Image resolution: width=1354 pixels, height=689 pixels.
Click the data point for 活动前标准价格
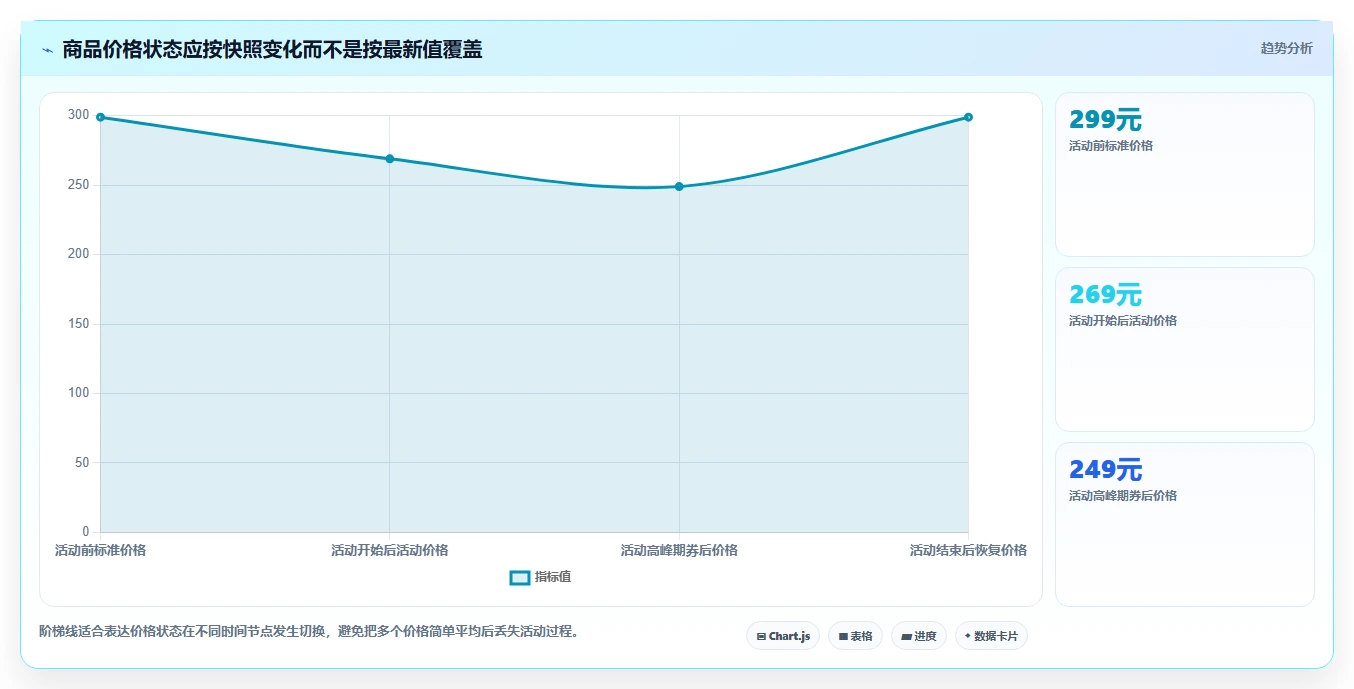[x=100, y=117]
